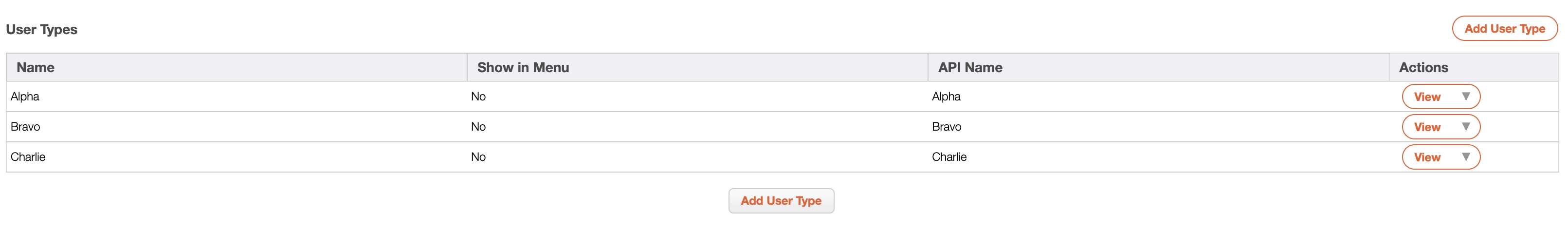Expand the actions dropdown arrow for Charlie
The width and height of the screenshot is (1568, 233).
[1466, 157]
